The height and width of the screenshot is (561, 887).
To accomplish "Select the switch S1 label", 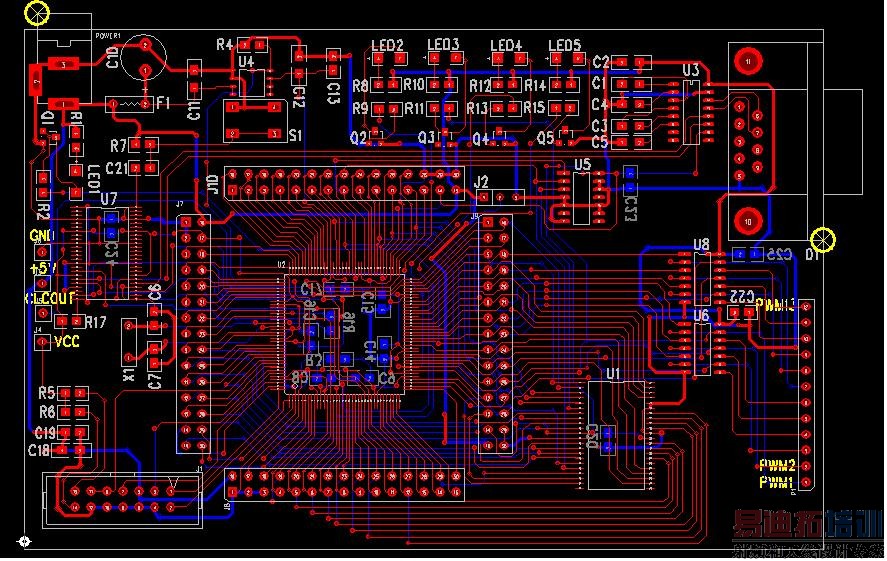I will pos(295,135).
